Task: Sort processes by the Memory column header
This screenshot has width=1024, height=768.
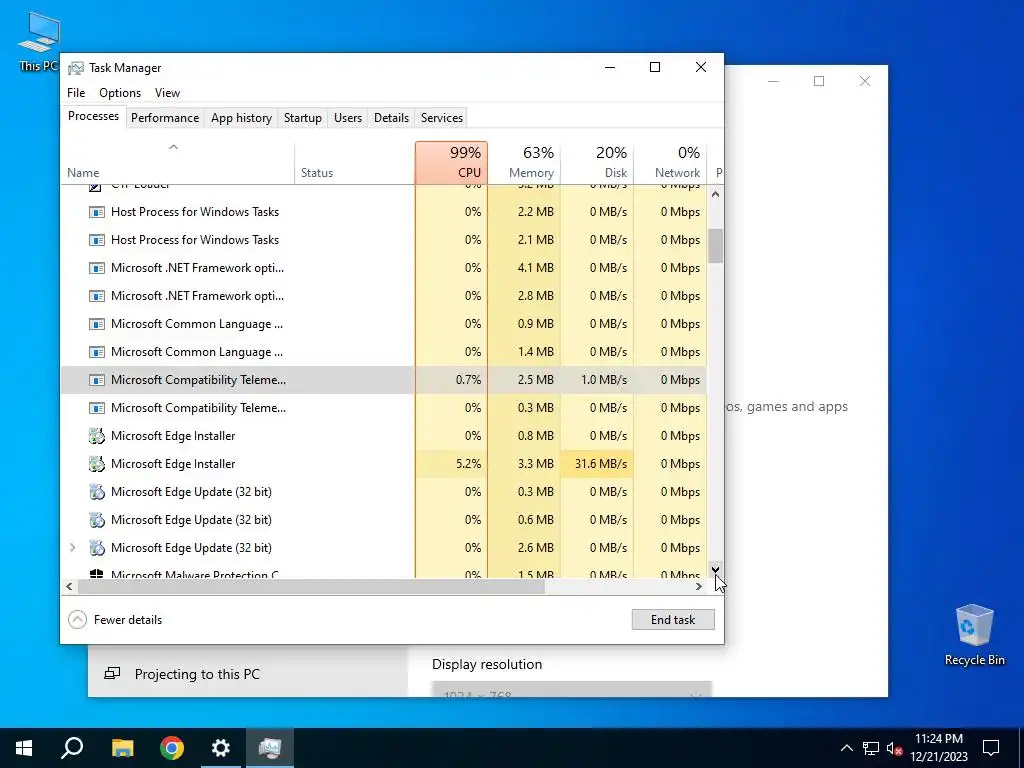Action: 524,163
